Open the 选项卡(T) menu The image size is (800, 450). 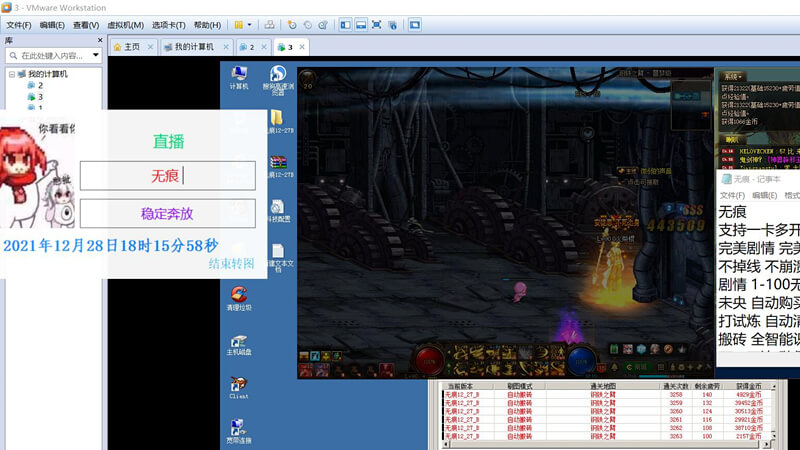(168, 25)
